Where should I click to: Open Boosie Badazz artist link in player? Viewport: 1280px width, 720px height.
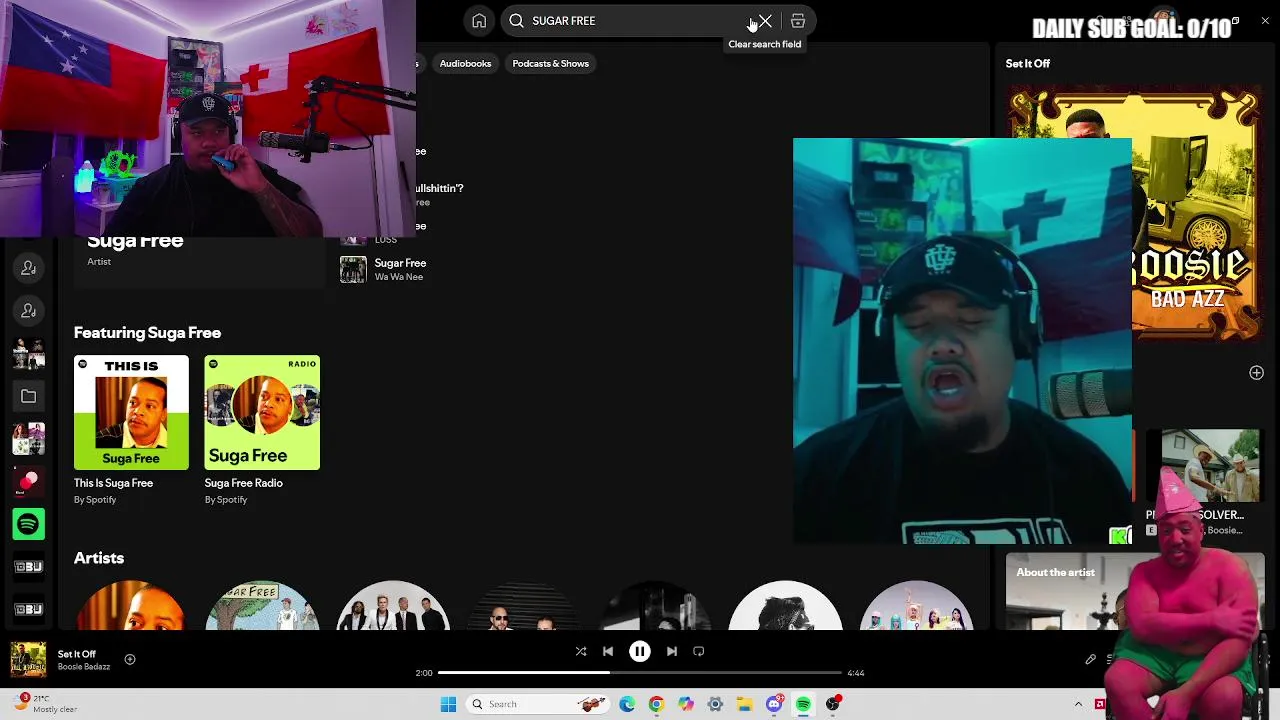[x=84, y=667]
